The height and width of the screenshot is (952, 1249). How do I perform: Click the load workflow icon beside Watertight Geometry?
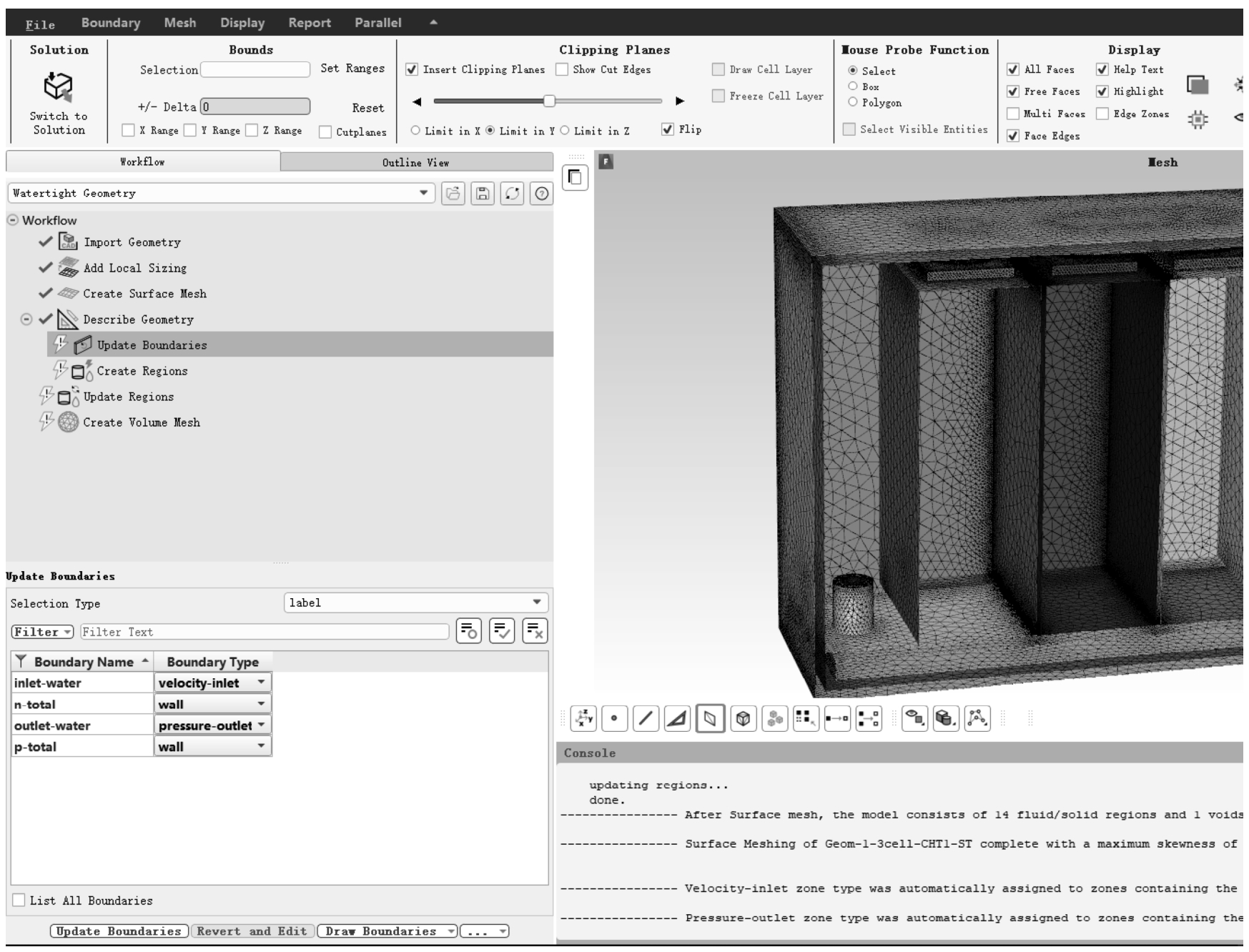point(453,193)
